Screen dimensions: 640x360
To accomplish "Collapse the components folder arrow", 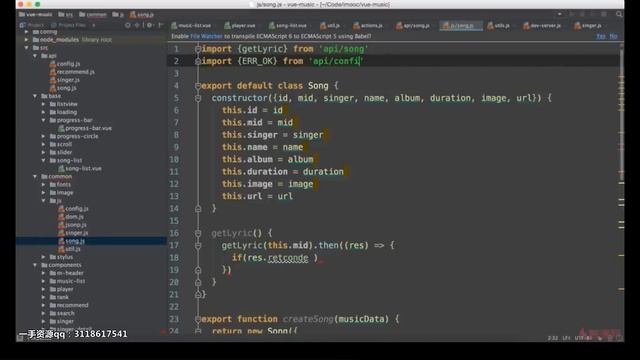I will (35, 265).
